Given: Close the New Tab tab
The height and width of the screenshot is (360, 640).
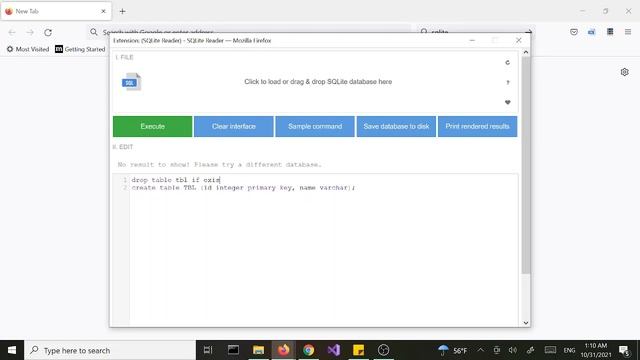Looking at the screenshot, I should [x=103, y=11].
